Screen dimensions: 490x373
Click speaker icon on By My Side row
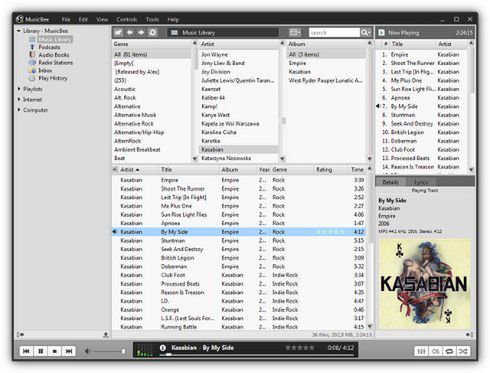[115, 232]
